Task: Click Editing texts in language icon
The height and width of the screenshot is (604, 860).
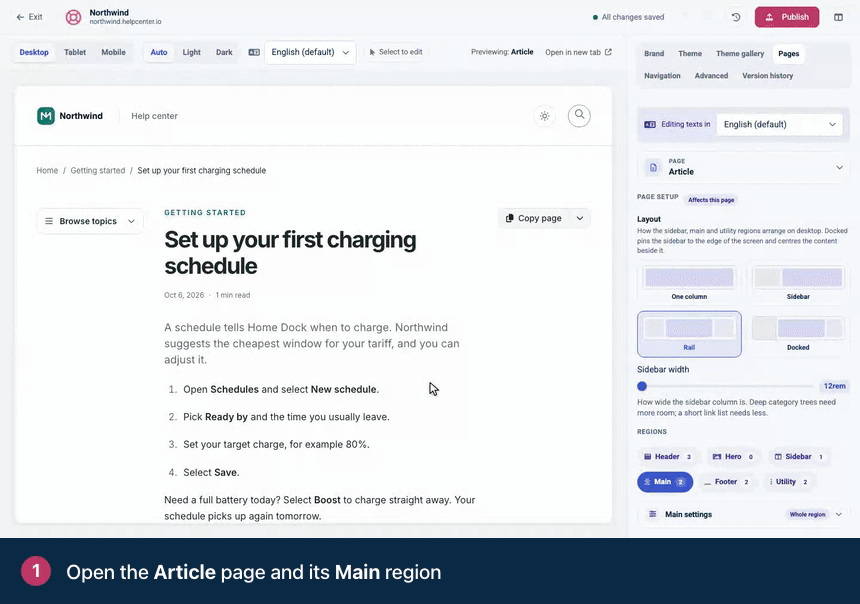Action: tap(650, 125)
